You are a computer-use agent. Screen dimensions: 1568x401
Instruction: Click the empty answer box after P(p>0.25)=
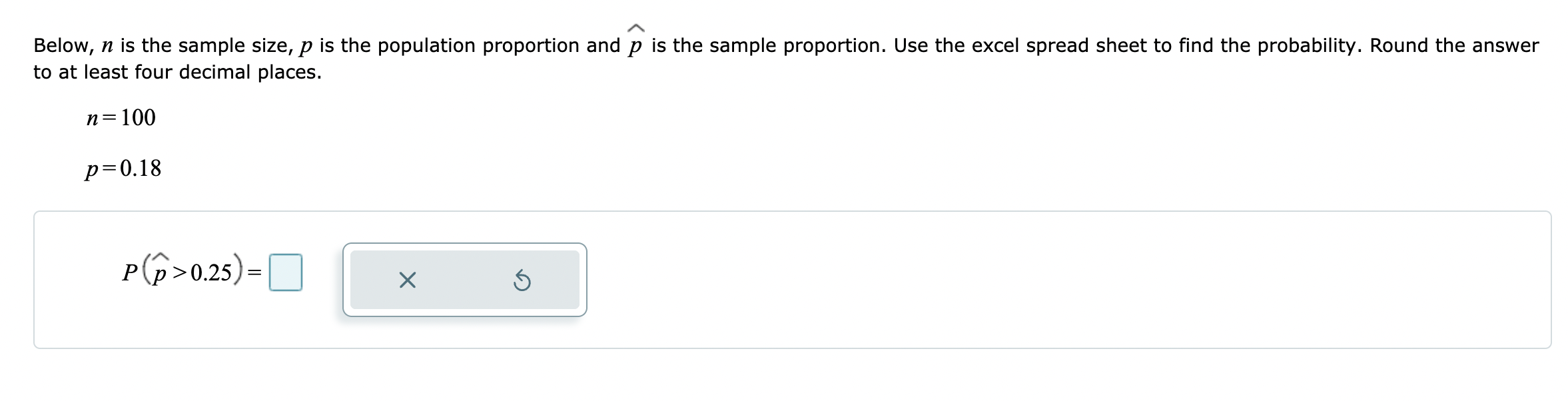(286, 272)
